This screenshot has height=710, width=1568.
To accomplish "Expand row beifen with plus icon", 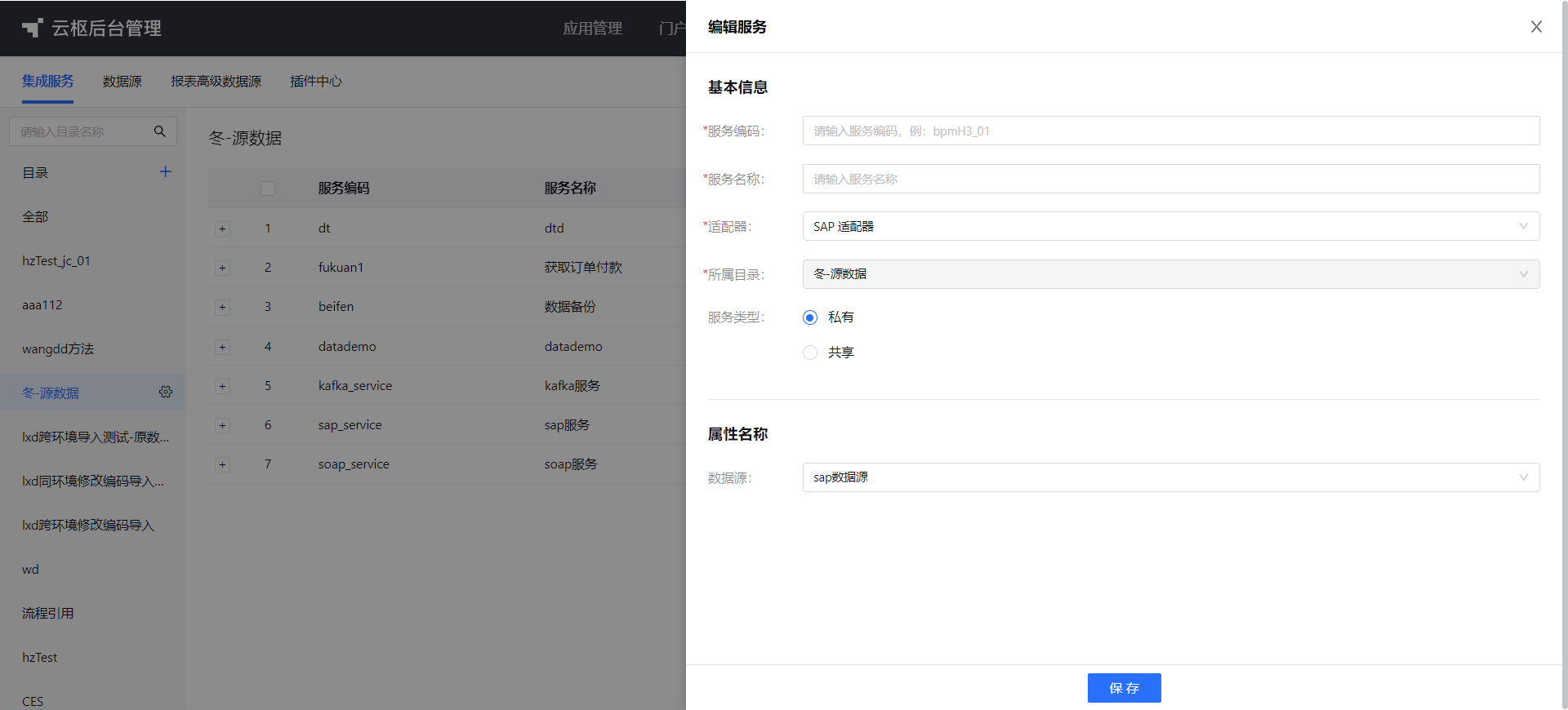I will pyautogui.click(x=222, y=307).
